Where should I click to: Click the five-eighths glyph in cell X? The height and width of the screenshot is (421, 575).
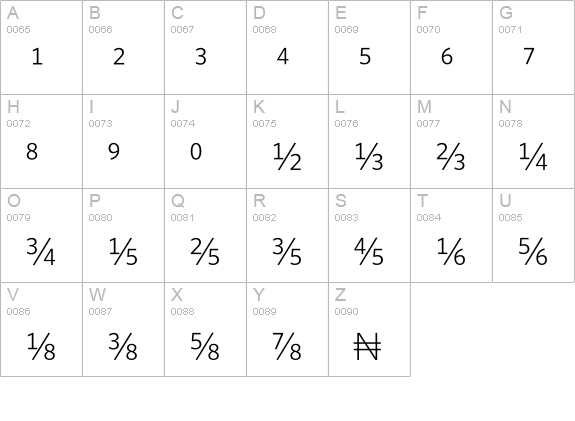205,346
